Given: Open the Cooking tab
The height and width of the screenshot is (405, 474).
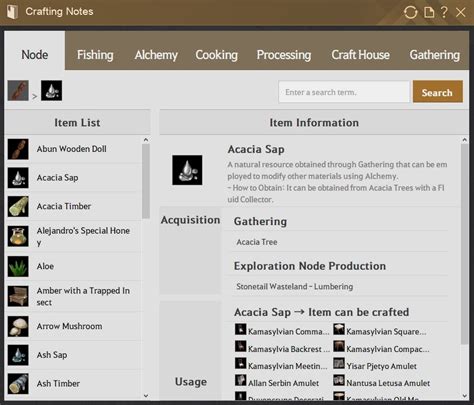Looking at the screenshot, I should pos(216,55).
